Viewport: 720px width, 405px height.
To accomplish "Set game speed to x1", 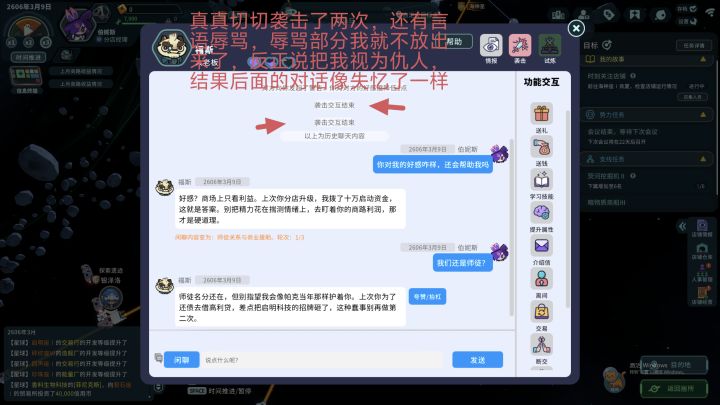I will 11,42.
